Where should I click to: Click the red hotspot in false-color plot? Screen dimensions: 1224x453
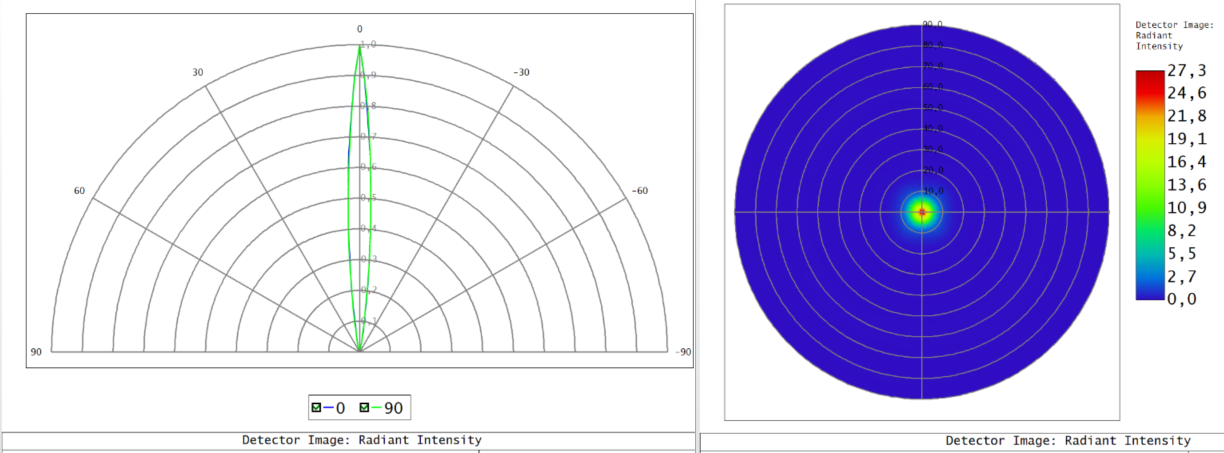point(922,212)
